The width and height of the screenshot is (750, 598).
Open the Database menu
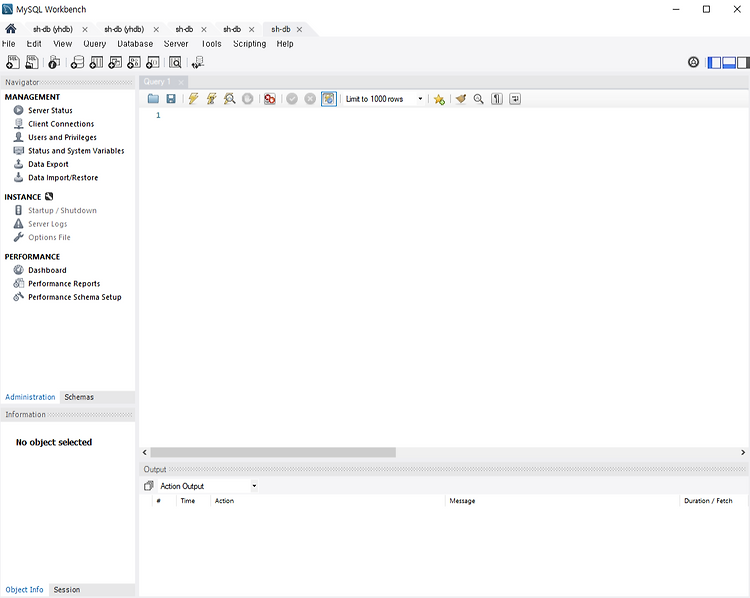point(135,44)
